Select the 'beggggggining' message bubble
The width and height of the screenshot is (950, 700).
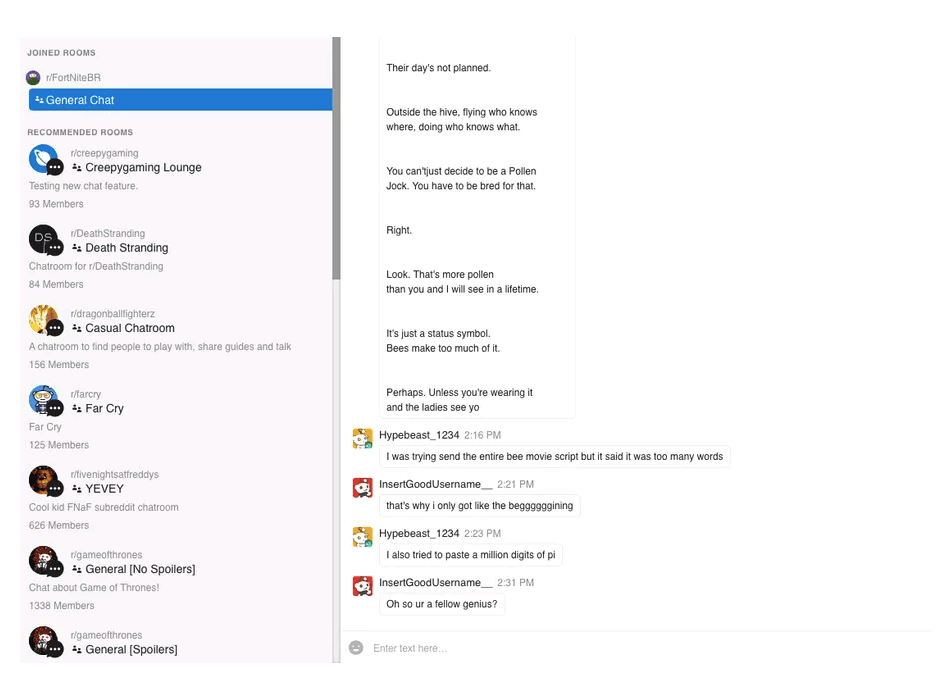pyautogui.click(x=480, y=506)
